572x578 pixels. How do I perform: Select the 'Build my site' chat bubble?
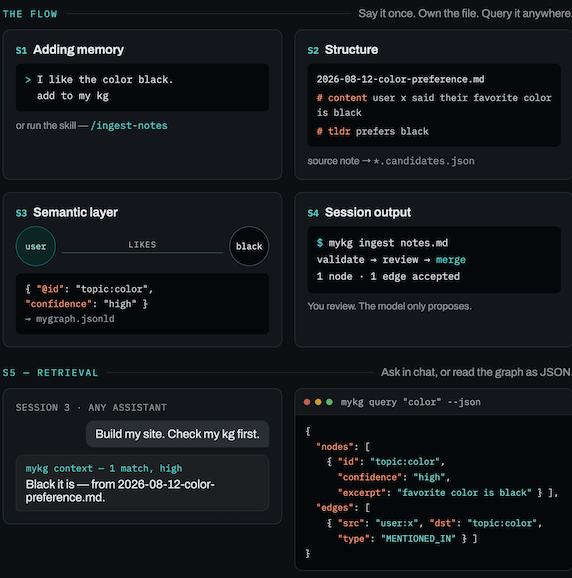coord(178,434)
